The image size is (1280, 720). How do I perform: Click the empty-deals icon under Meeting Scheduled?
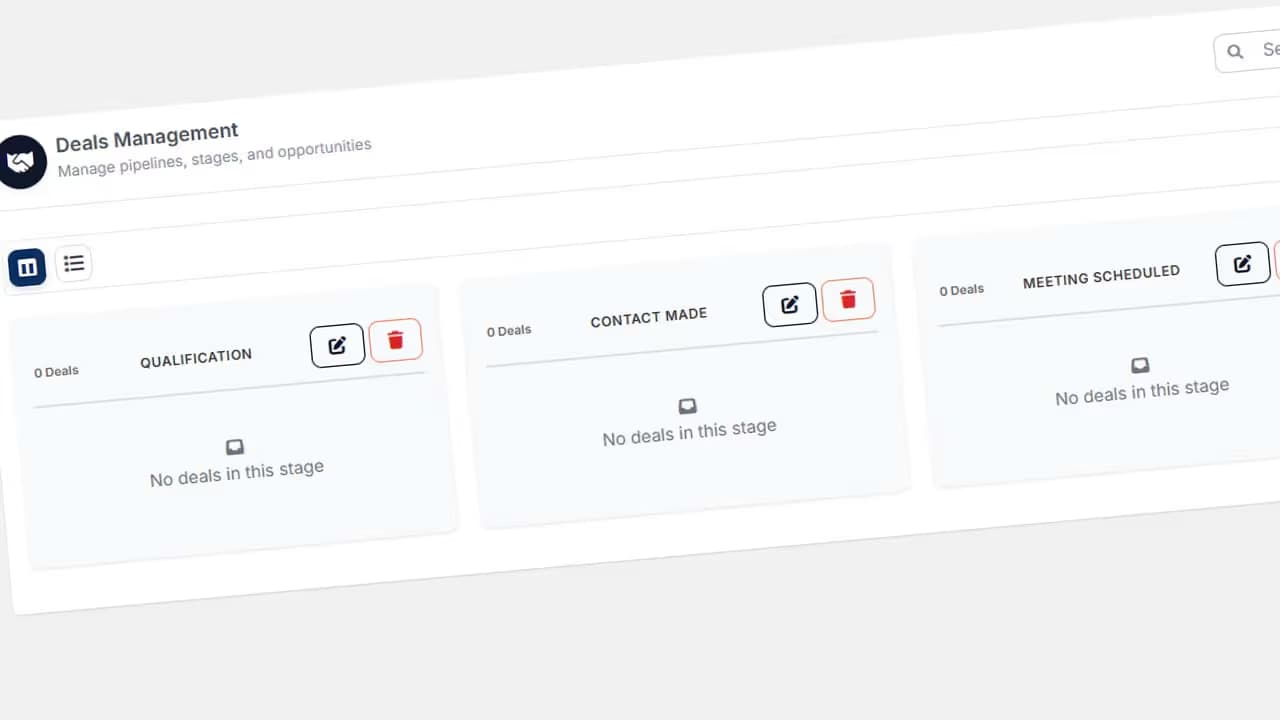point(1140,365)
